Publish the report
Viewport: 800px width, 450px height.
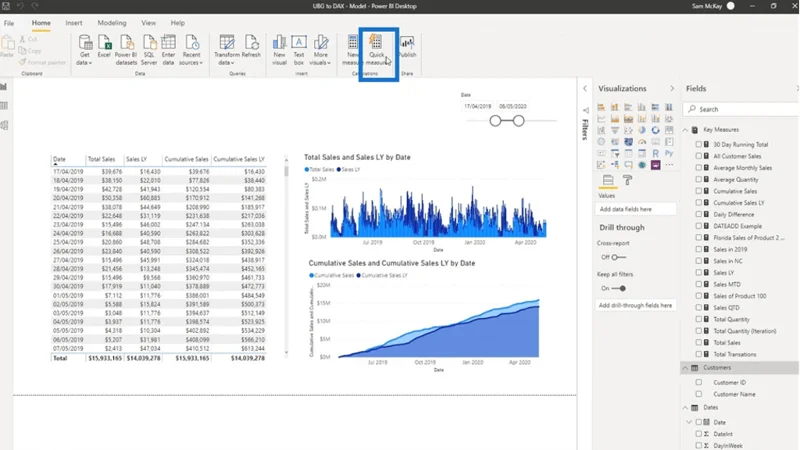(407, 47)
